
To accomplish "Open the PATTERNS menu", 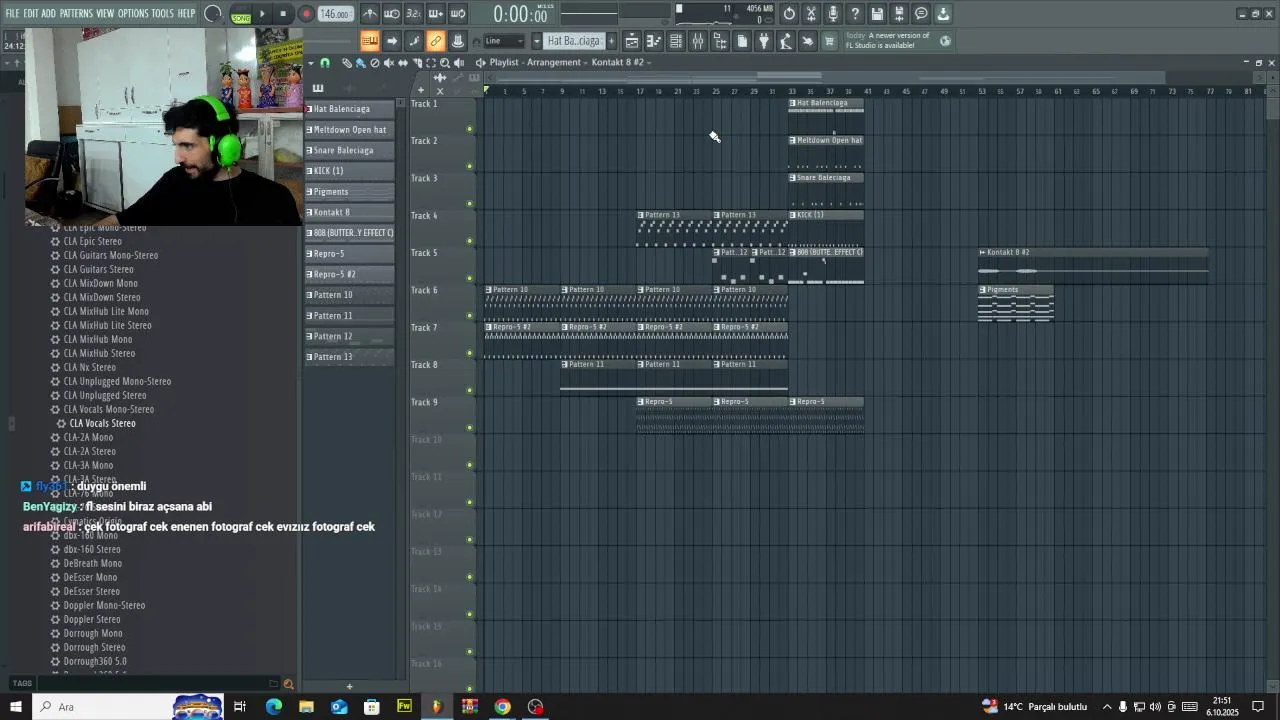I will tap(76, 14).
